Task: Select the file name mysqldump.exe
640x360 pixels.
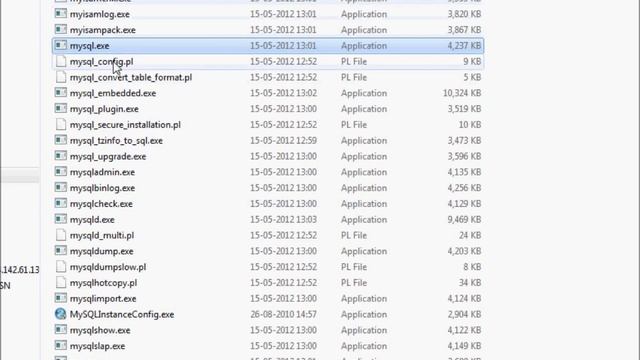Action: click(x=101, y=251)
